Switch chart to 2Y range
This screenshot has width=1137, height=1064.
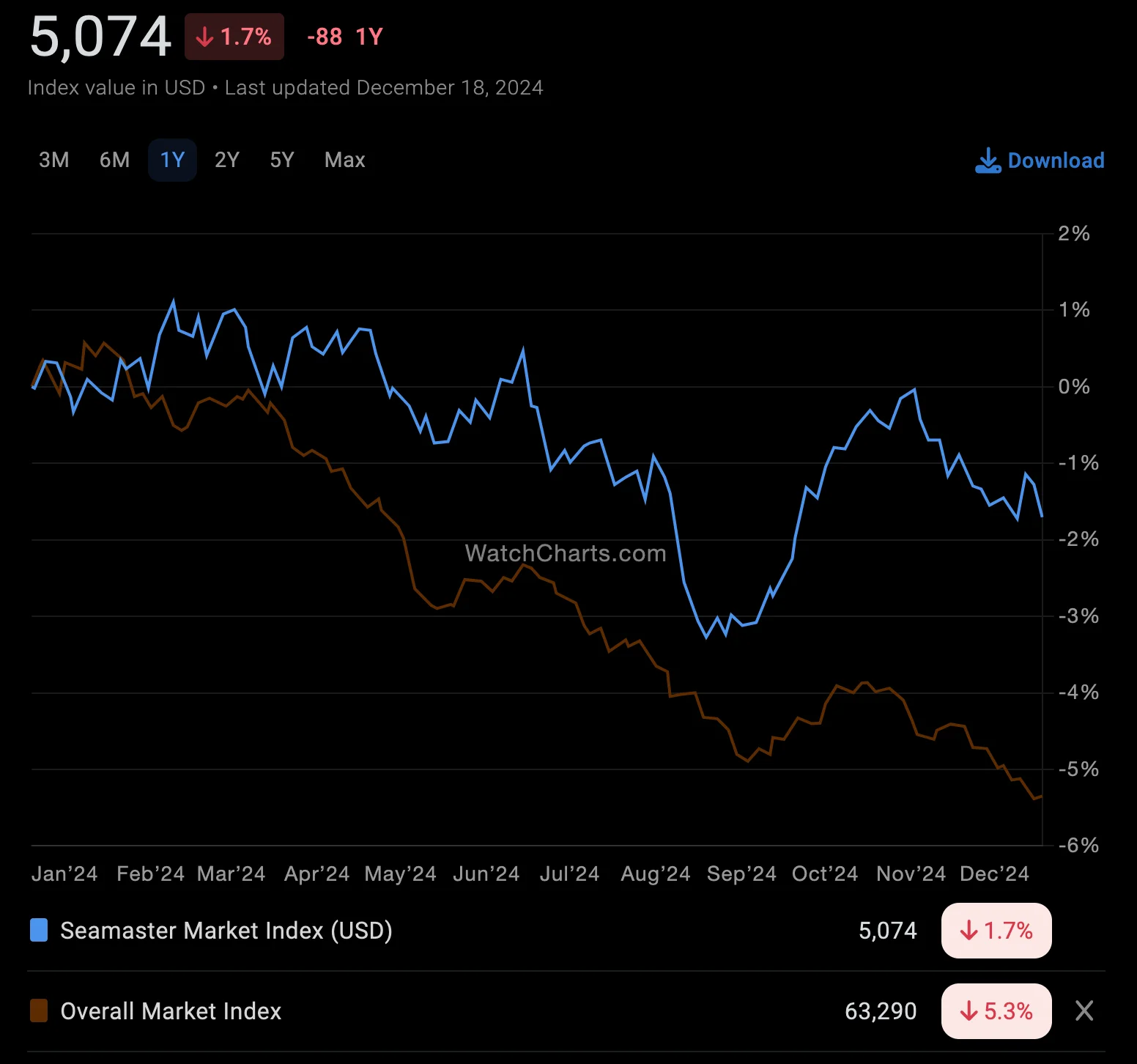coord(227,160)
